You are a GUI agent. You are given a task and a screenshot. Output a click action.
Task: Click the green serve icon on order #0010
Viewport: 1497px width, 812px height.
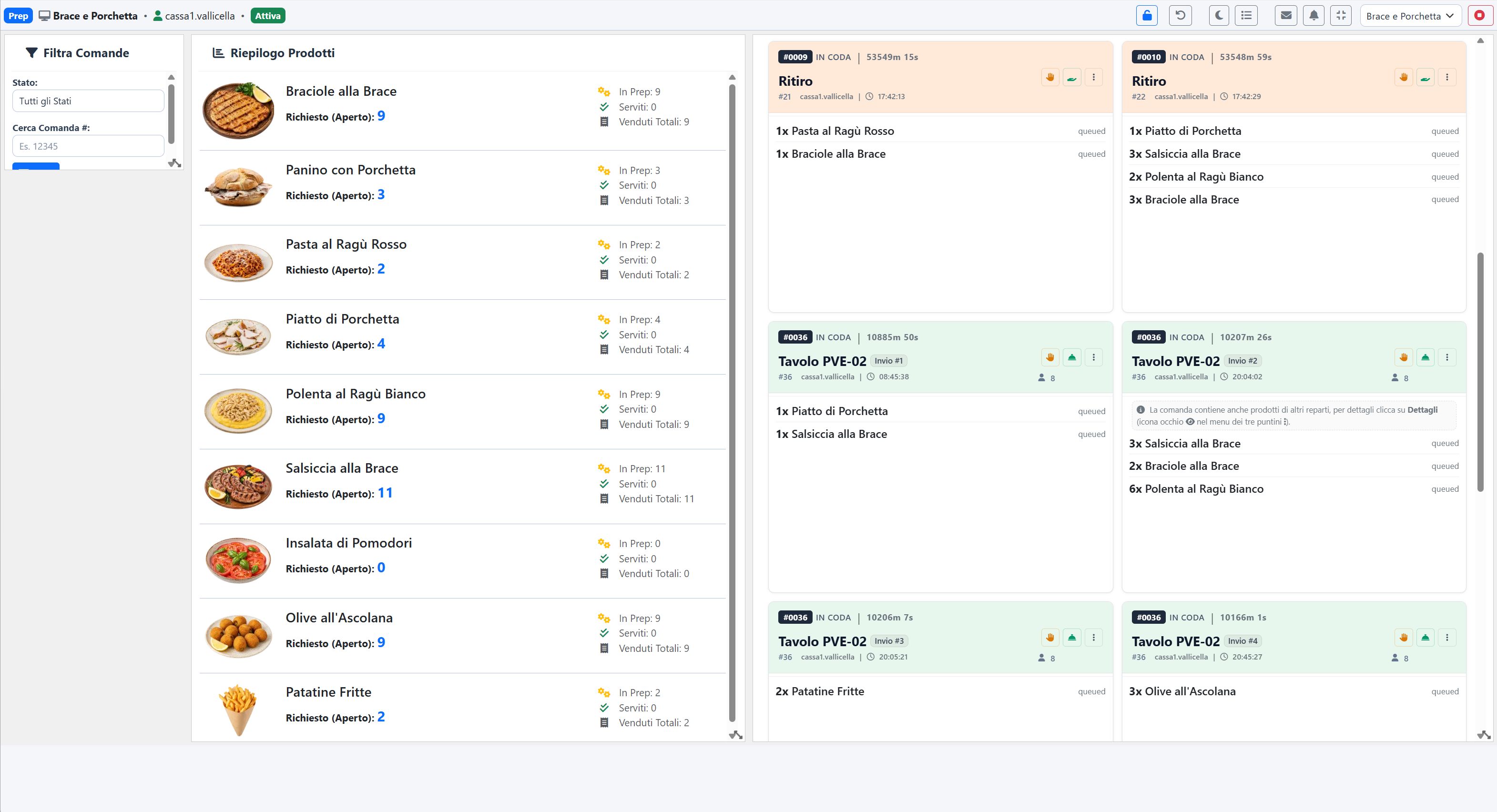coord(1426,77)
